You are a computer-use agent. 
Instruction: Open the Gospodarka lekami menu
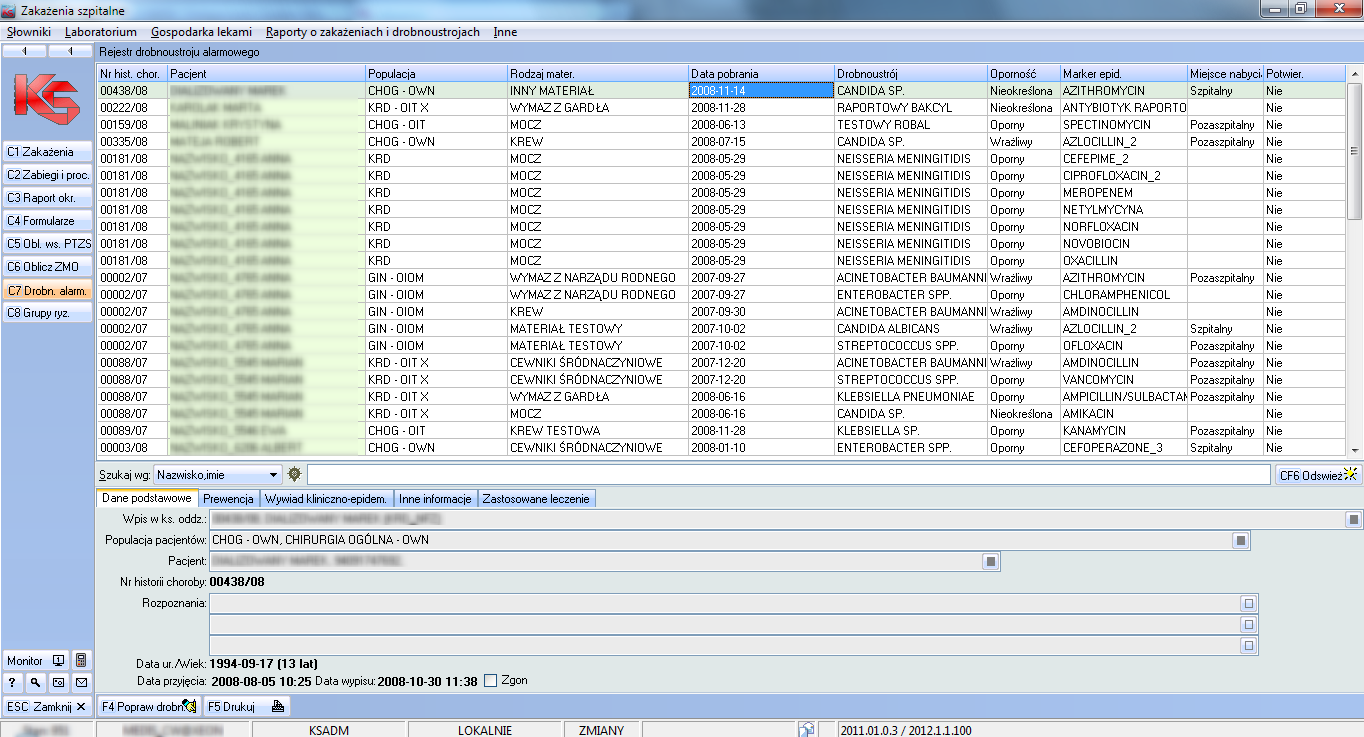[x=201, y=32]
